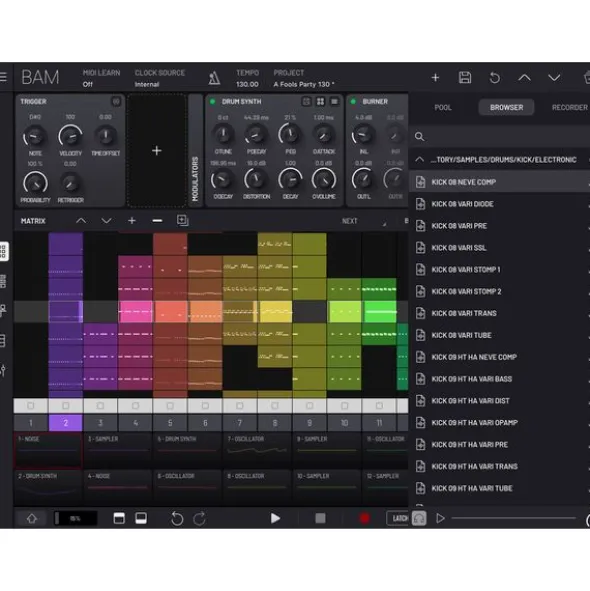The height and width of the screenshot is (591, 590).
Task: Click the home arrow icon
Action: [32, 518]
